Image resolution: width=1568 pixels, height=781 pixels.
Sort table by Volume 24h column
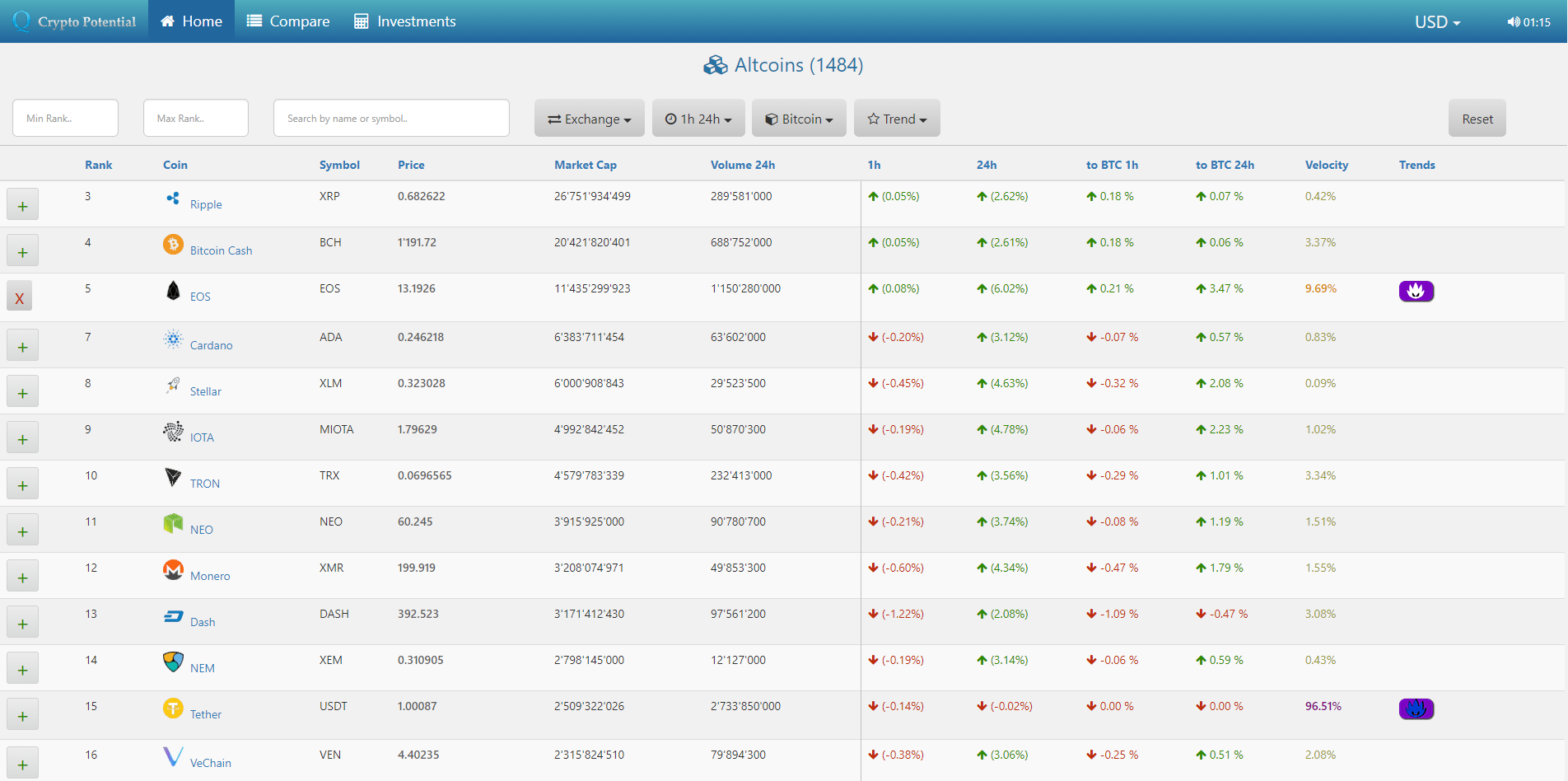743,165
